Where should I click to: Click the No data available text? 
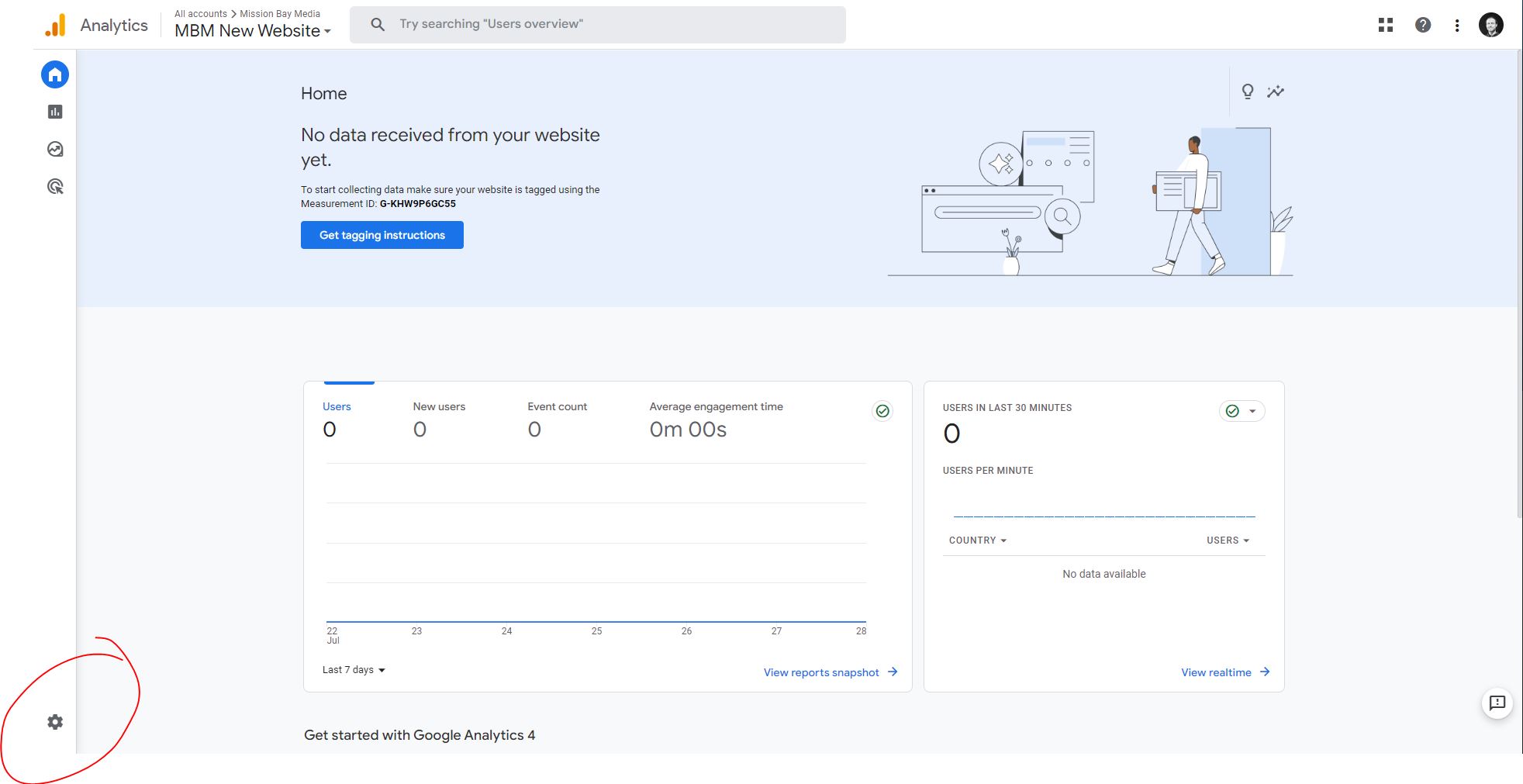pyautogui.click(x=1104, y=574)
